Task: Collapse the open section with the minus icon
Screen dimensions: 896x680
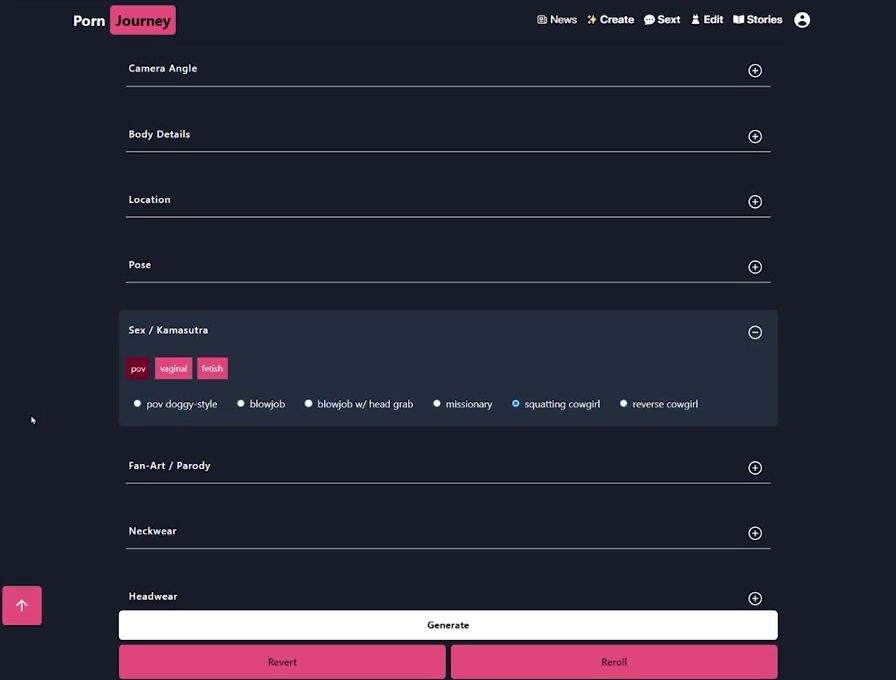Action: (755, 332)
